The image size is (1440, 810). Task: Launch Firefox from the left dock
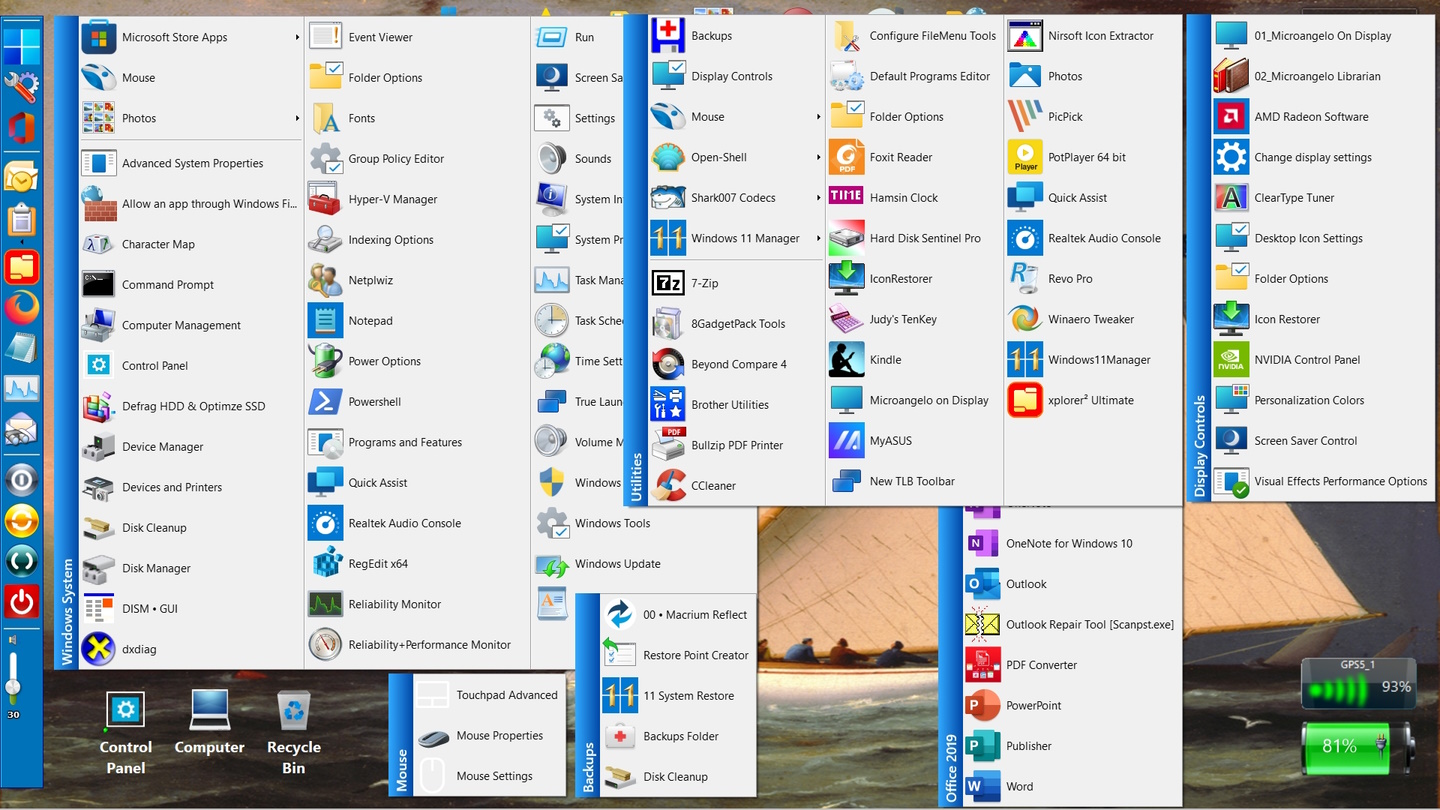[21, 307]
